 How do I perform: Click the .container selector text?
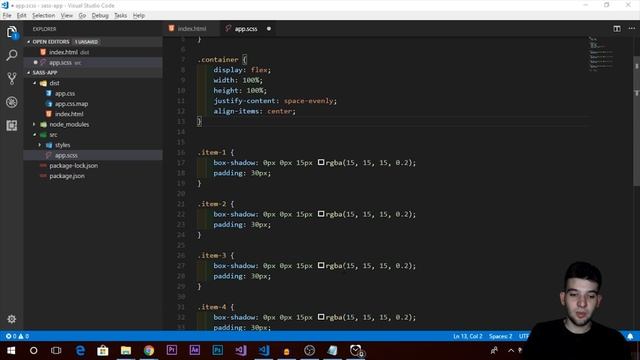(x=218, y=60)
